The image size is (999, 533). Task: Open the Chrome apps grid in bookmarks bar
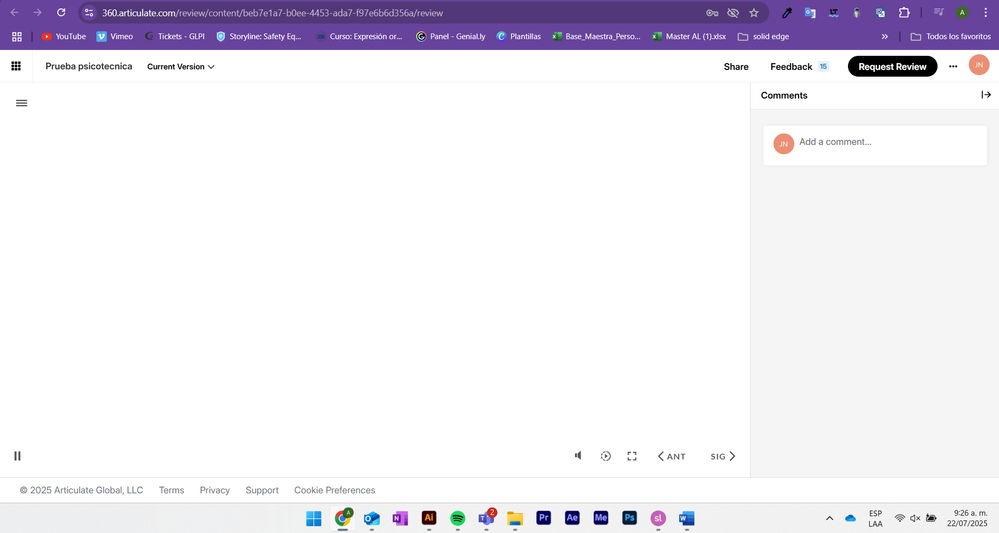(x=17, y=37)
